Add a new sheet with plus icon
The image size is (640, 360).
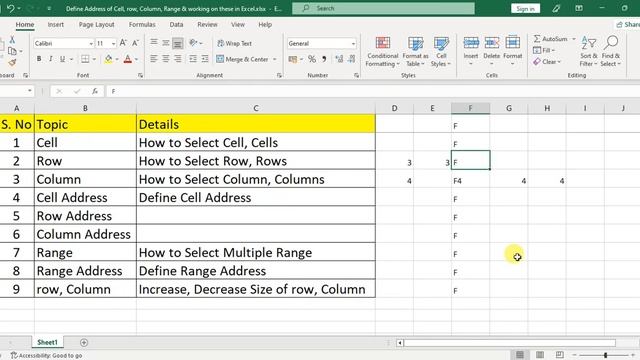coord(84,342)
